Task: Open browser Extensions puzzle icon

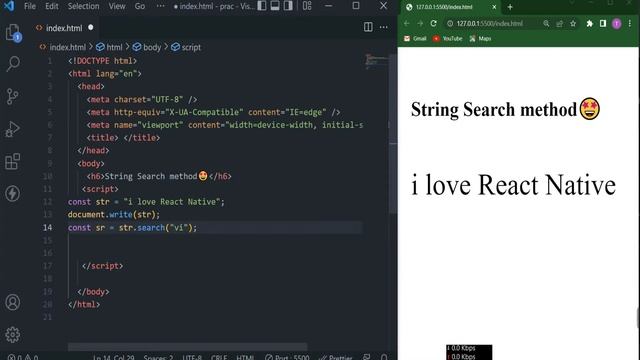Action: tap(589, 24)
